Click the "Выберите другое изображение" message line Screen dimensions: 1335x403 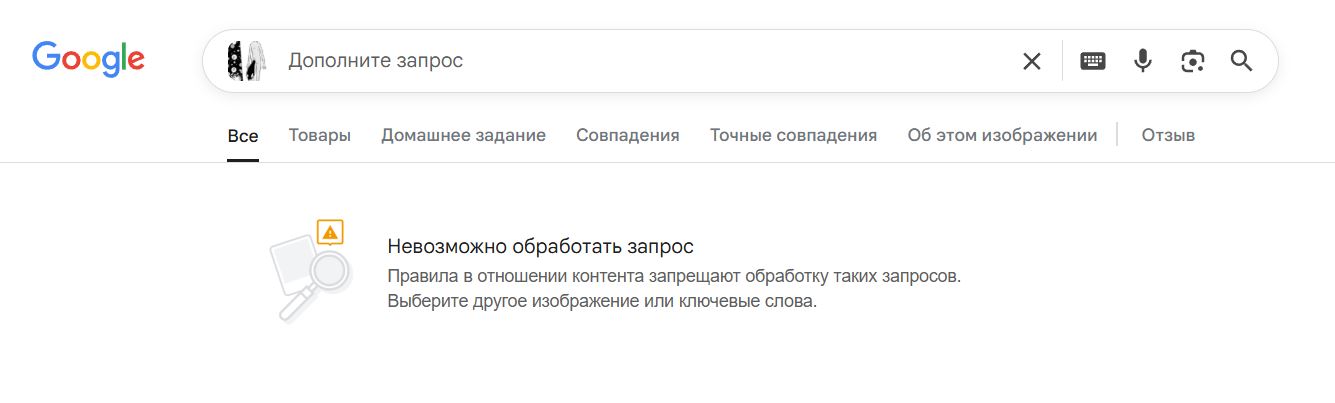click(602, 301)
